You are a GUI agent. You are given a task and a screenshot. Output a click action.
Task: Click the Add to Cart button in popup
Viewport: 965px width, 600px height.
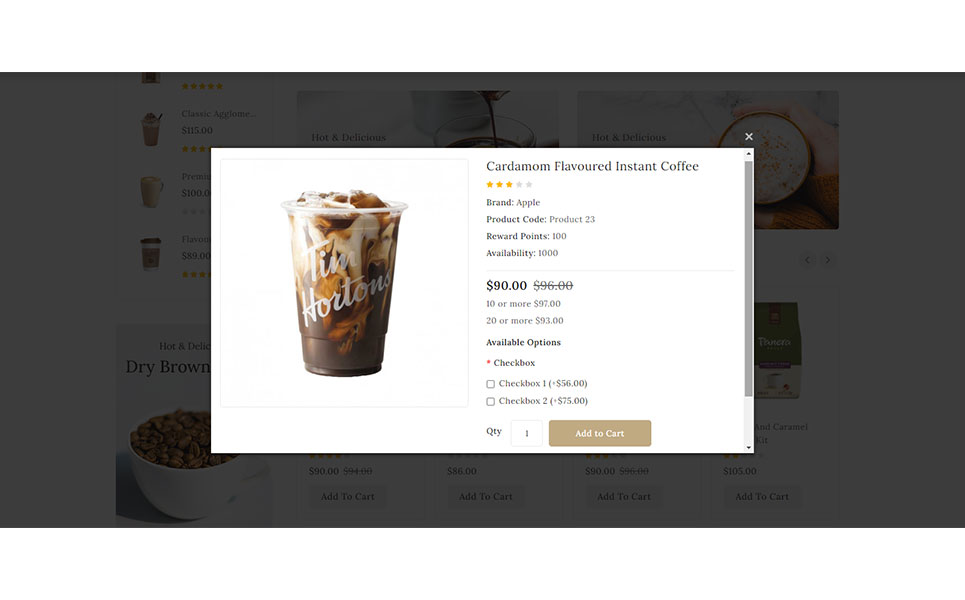599,433
